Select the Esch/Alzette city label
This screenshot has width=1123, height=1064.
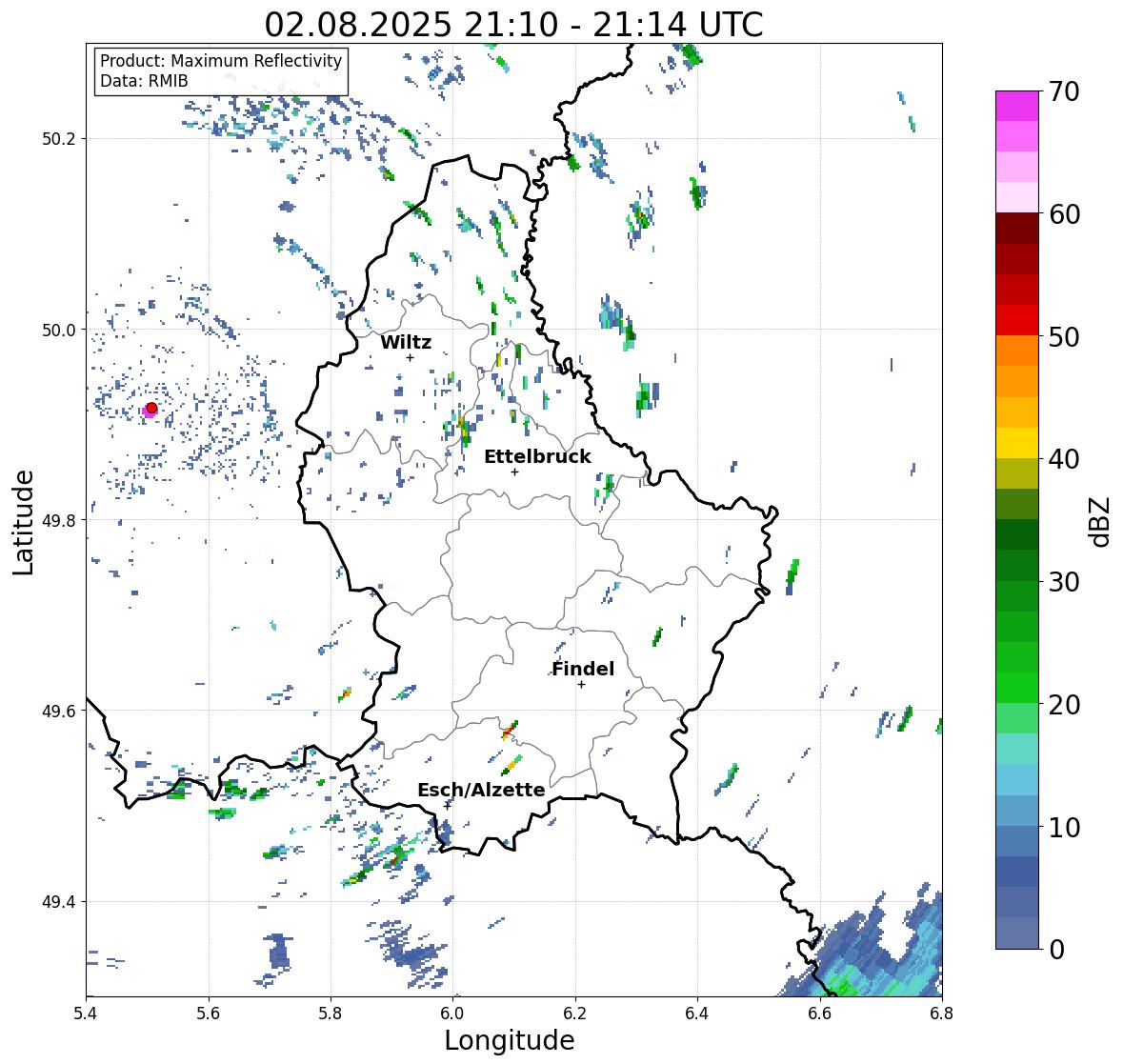pos(481,790)
